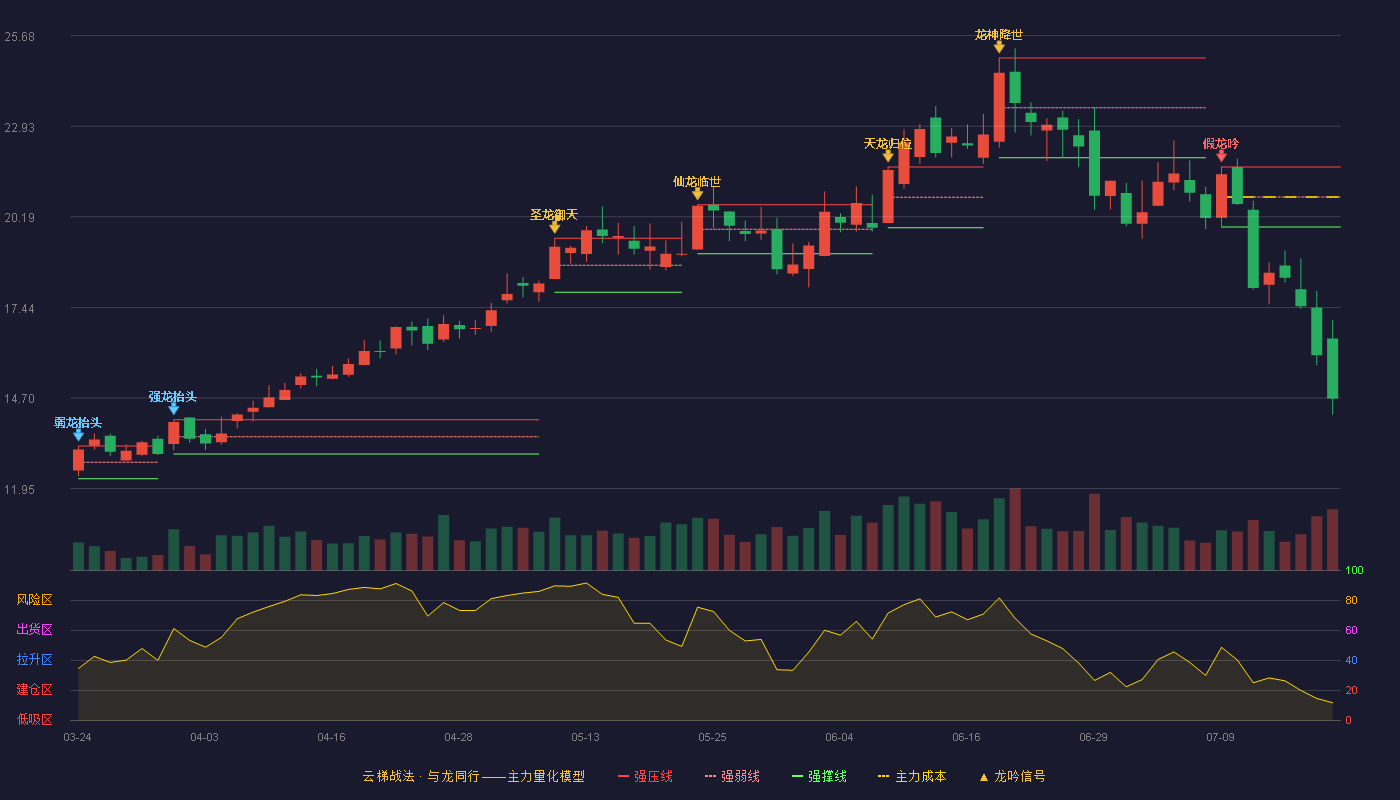This screenshot has width=1400, height=800.
Task: Click the yellow arrow under 仙龙临世
Action: tap(698, 194)
